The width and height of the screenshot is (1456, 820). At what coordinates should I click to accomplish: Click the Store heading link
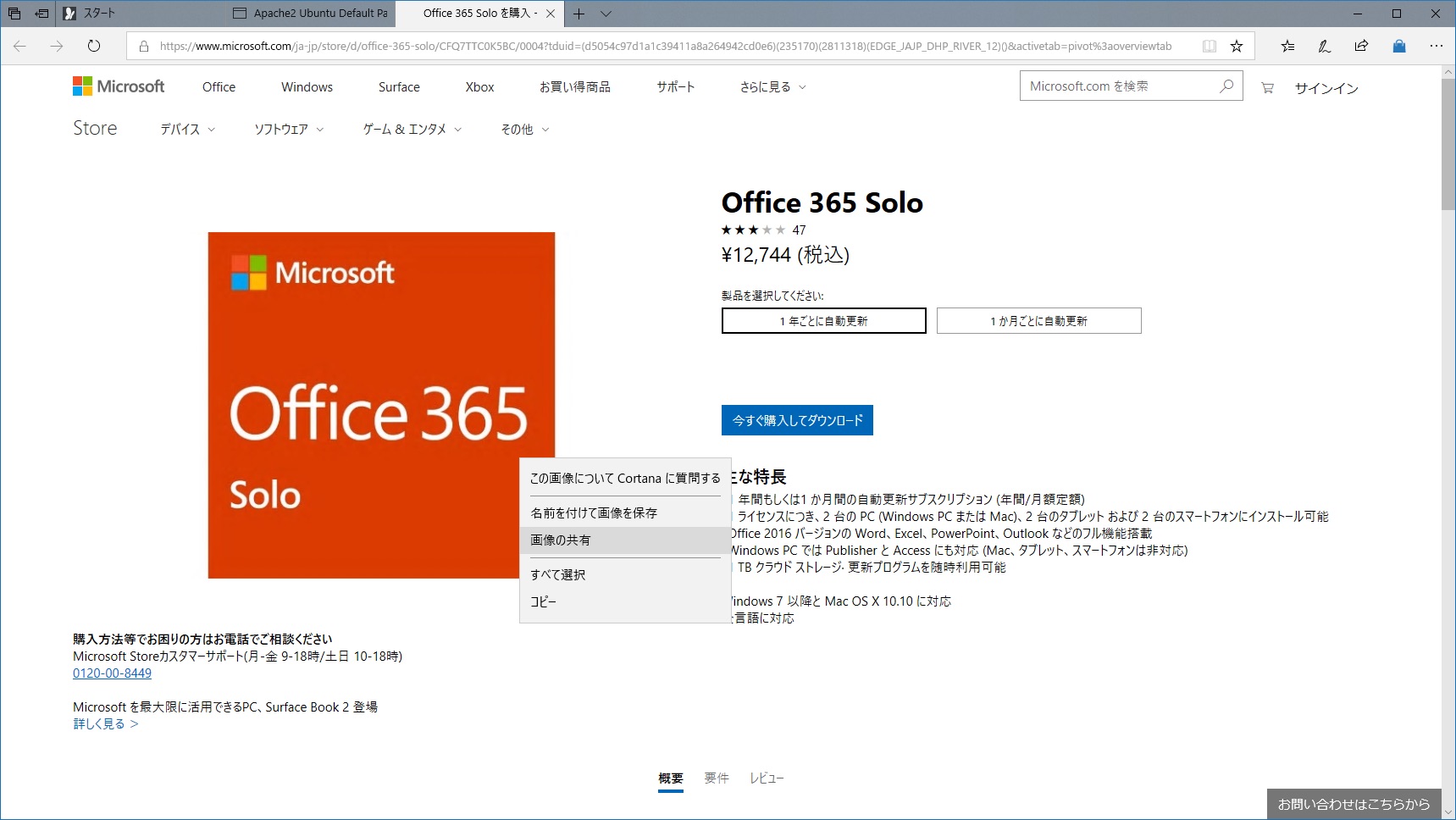coord(95,128)
